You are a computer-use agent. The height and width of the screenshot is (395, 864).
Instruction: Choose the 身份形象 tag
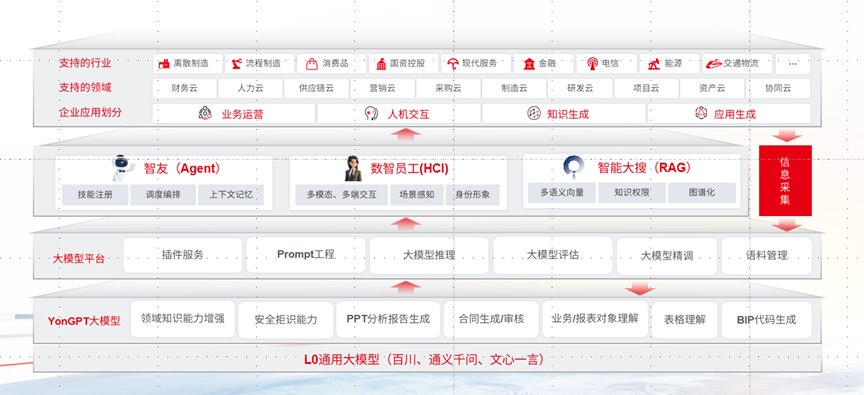pos(472,194)
